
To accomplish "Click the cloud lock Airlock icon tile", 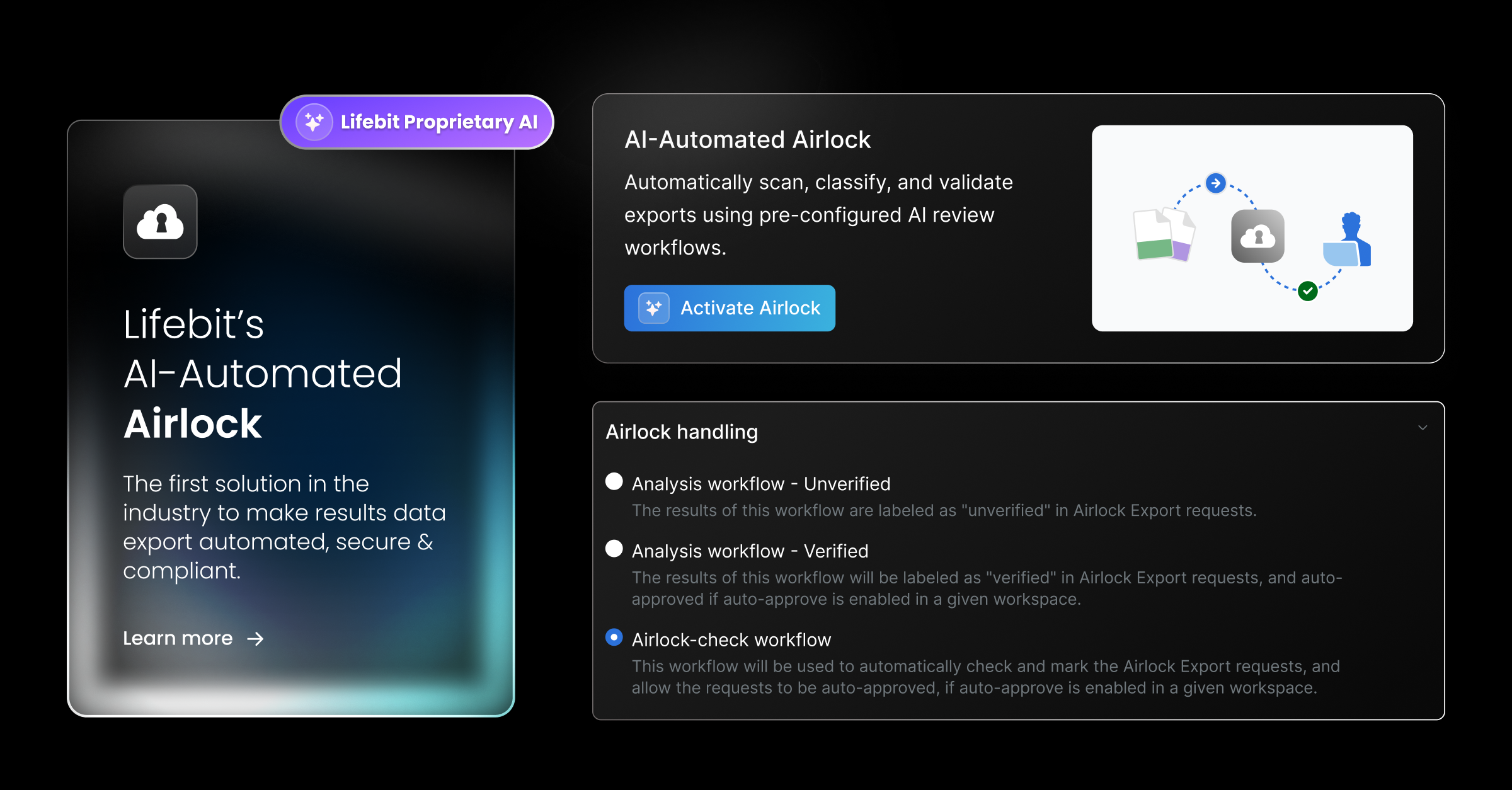I will [160, 222].
